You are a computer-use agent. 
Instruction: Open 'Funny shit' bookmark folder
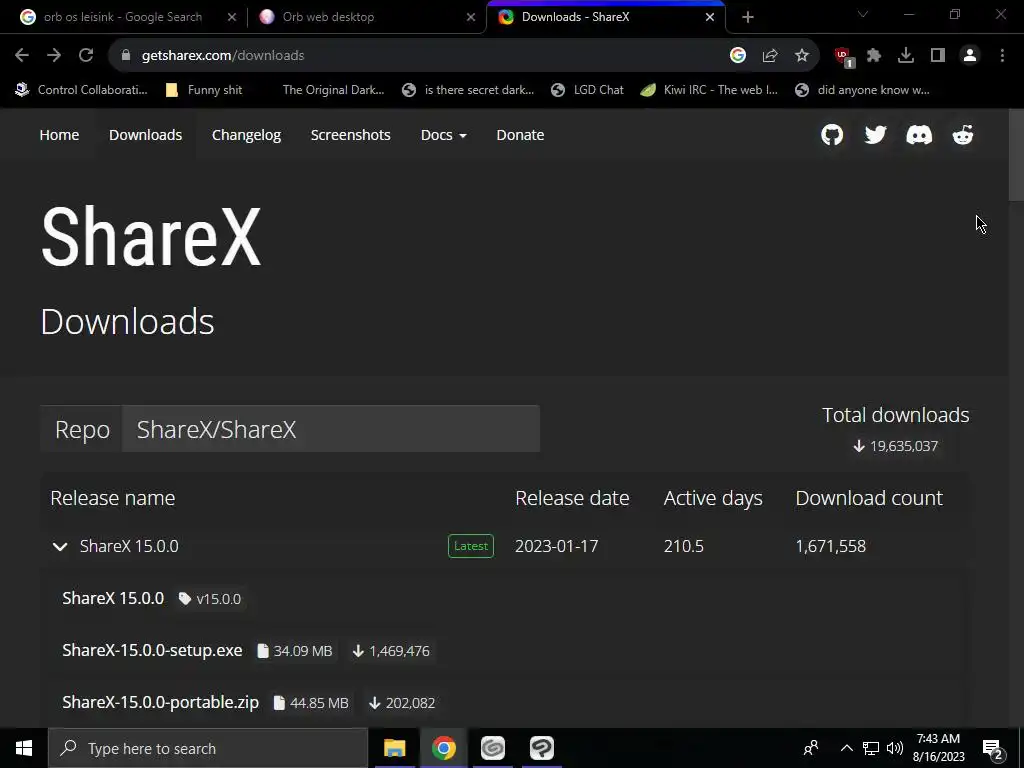coord(204,90)
